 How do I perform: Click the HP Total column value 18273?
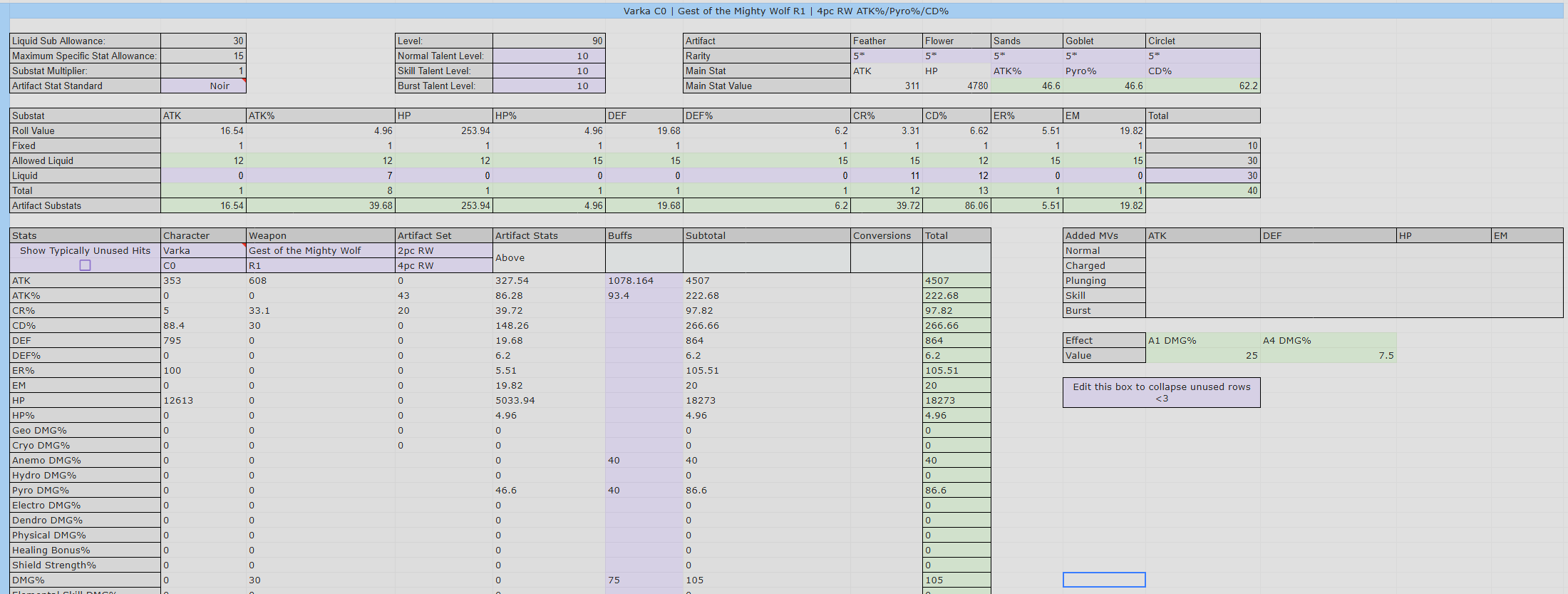coord(956,400)
